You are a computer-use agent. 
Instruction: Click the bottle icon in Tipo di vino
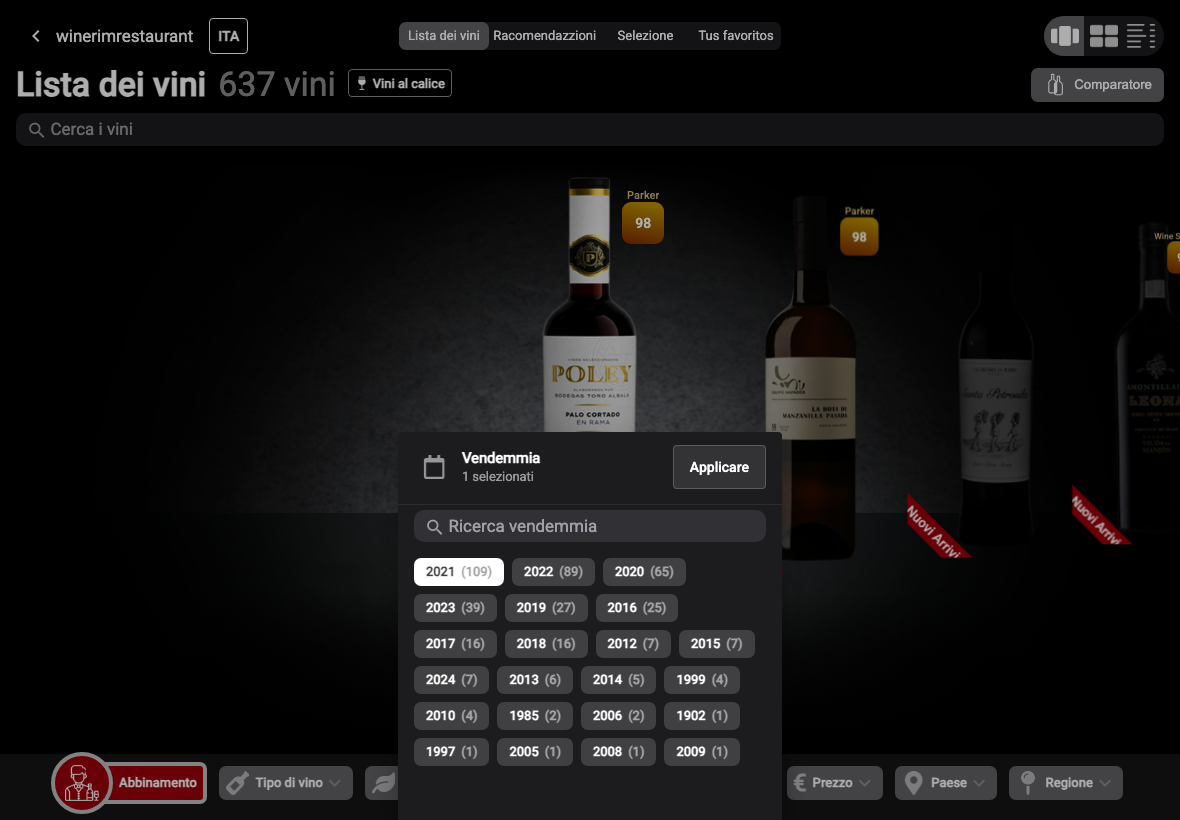coord(238,783)
